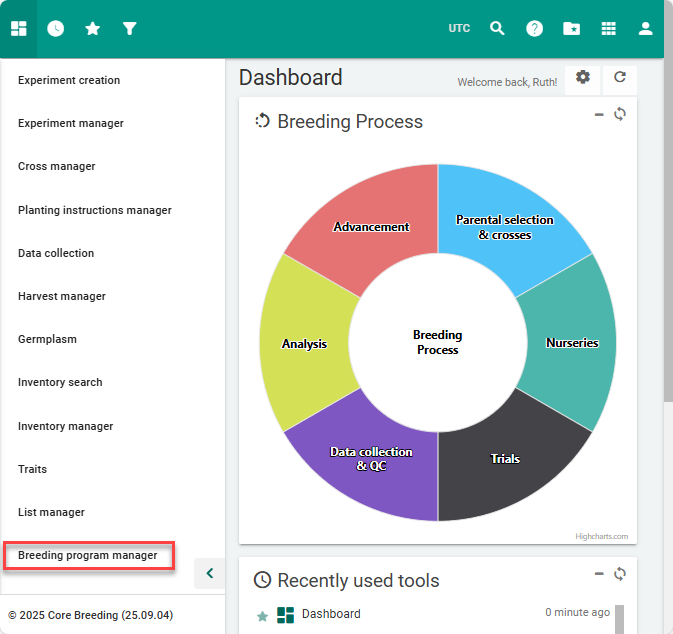Screen dimensions: 673x634
Task: Select Experiment creation in sidebar
Action: click(69, 80)
